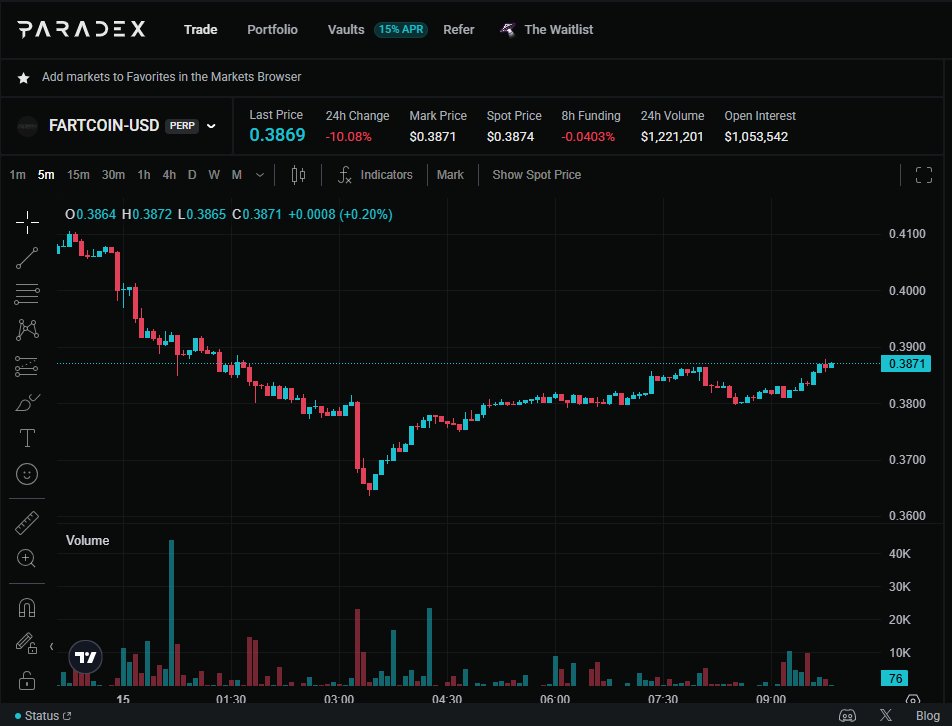Image resolution: width=952 pixels, height=726 pixels.
Task: Expand more time intervals chevron
Action: pyautogui.click(x=260, y=175)
